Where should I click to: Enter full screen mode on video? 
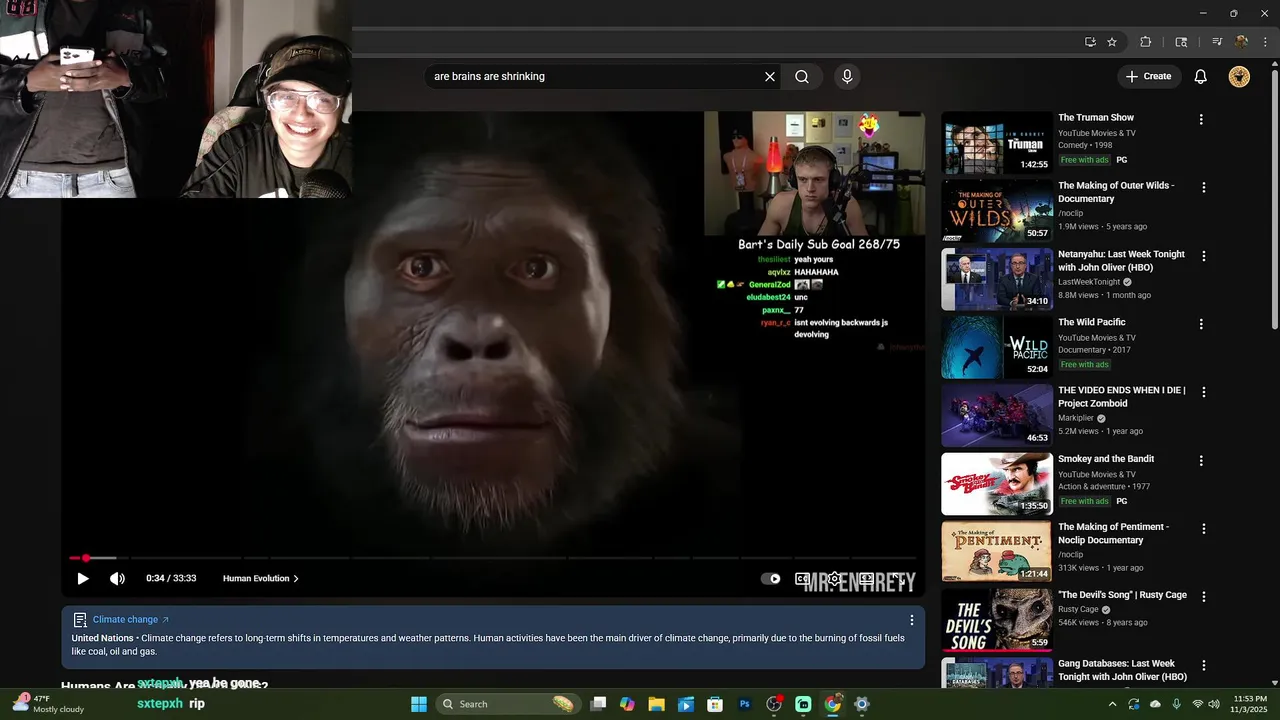(899, 578)
